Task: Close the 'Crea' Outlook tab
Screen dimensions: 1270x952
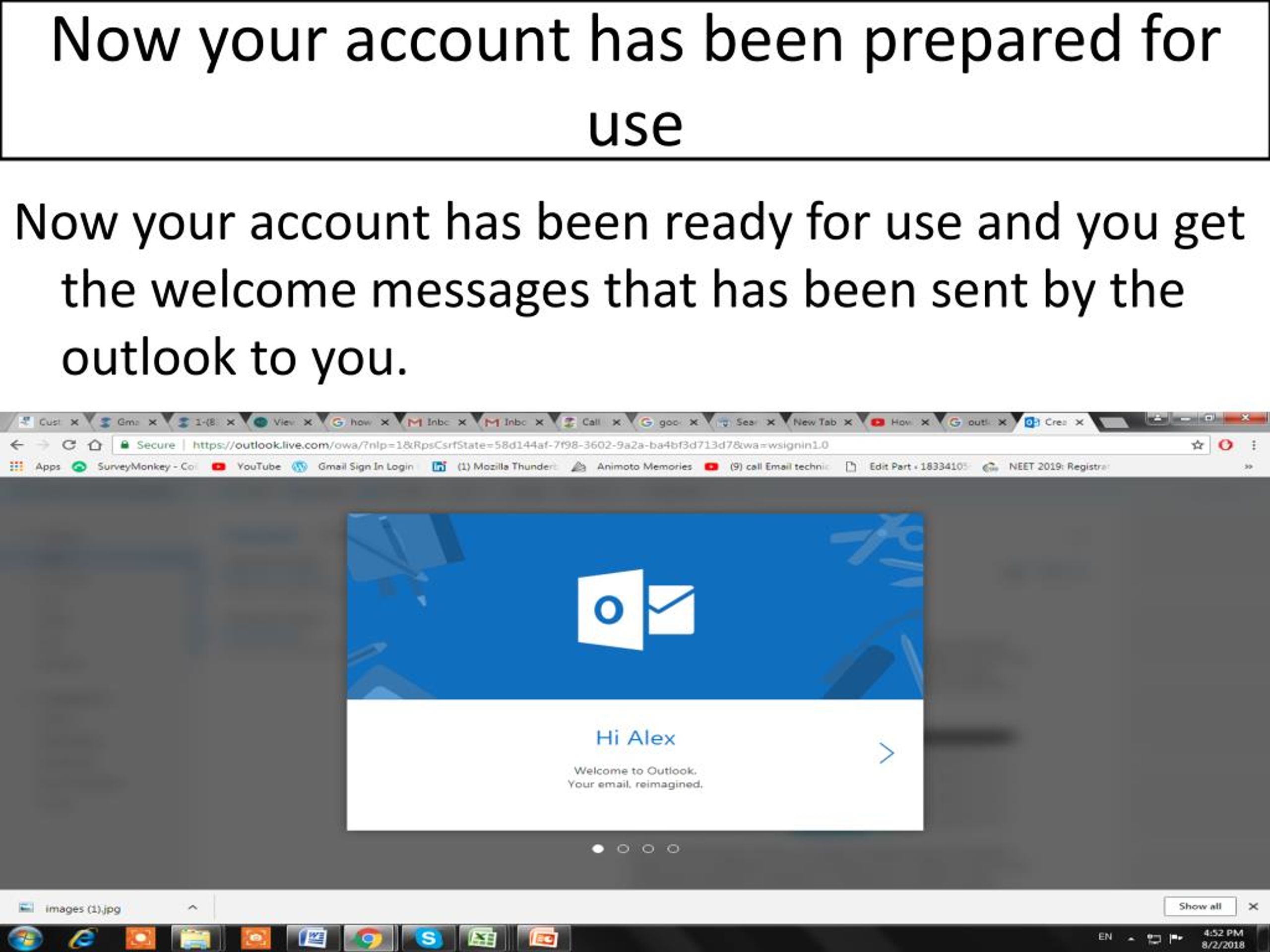Action: (x=1079, y=422)
